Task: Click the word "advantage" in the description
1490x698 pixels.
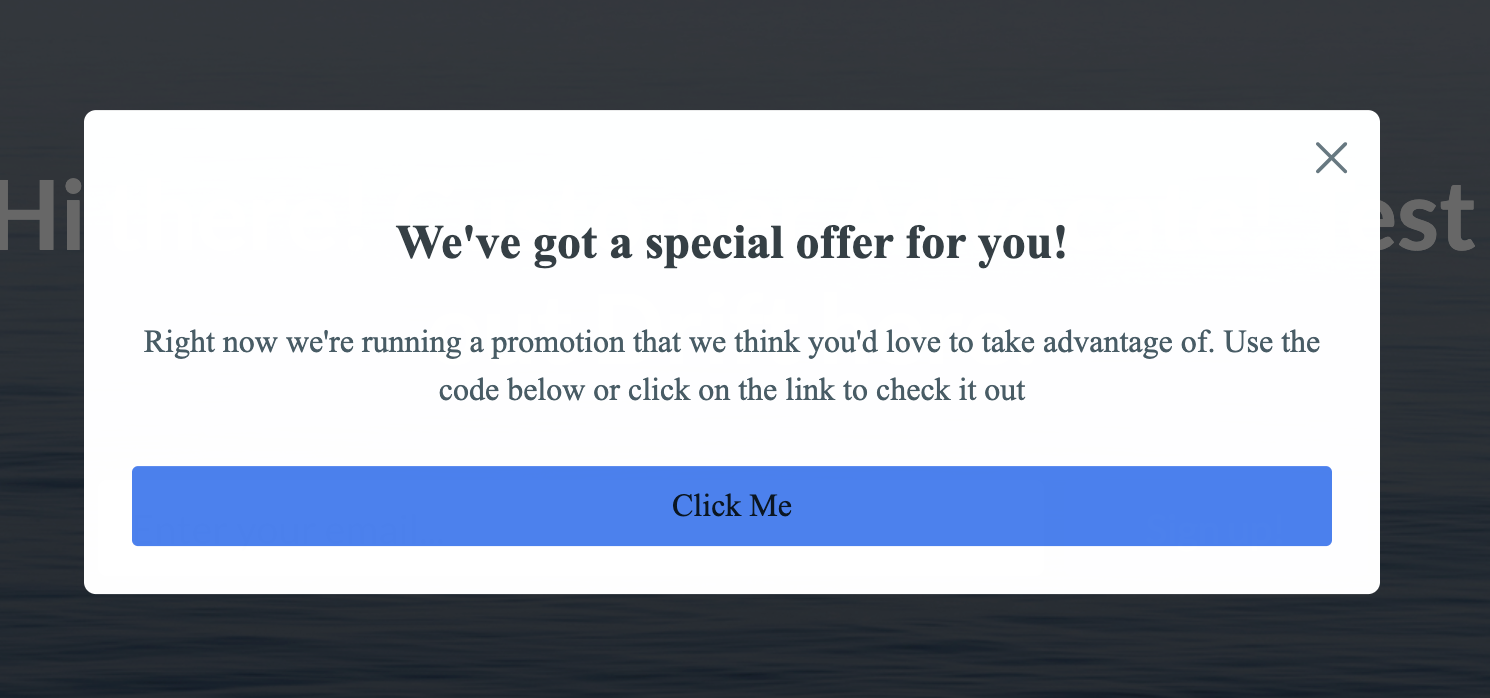Action: (1090, 342)
